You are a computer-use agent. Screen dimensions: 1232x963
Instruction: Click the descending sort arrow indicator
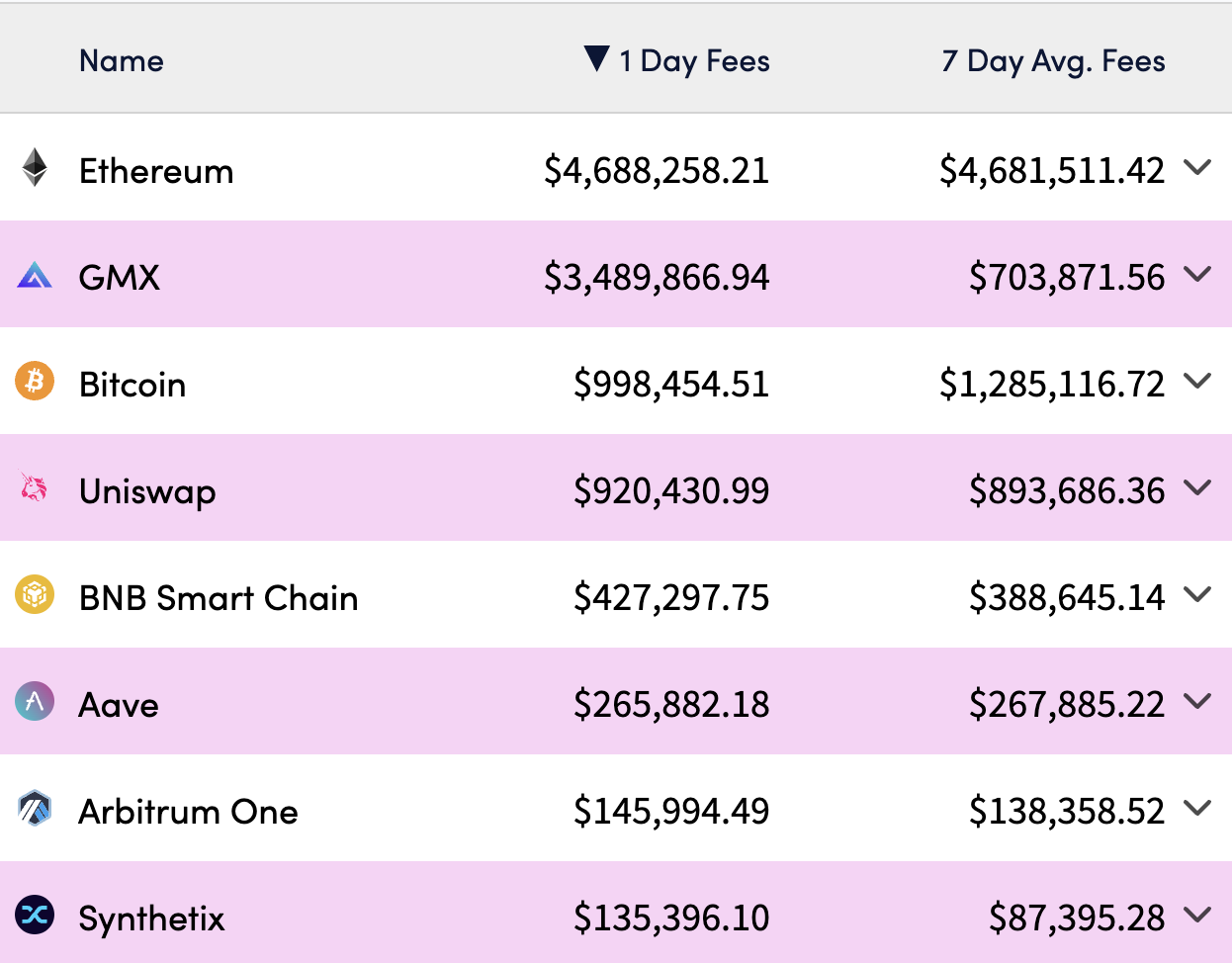(x=596, y=58)
